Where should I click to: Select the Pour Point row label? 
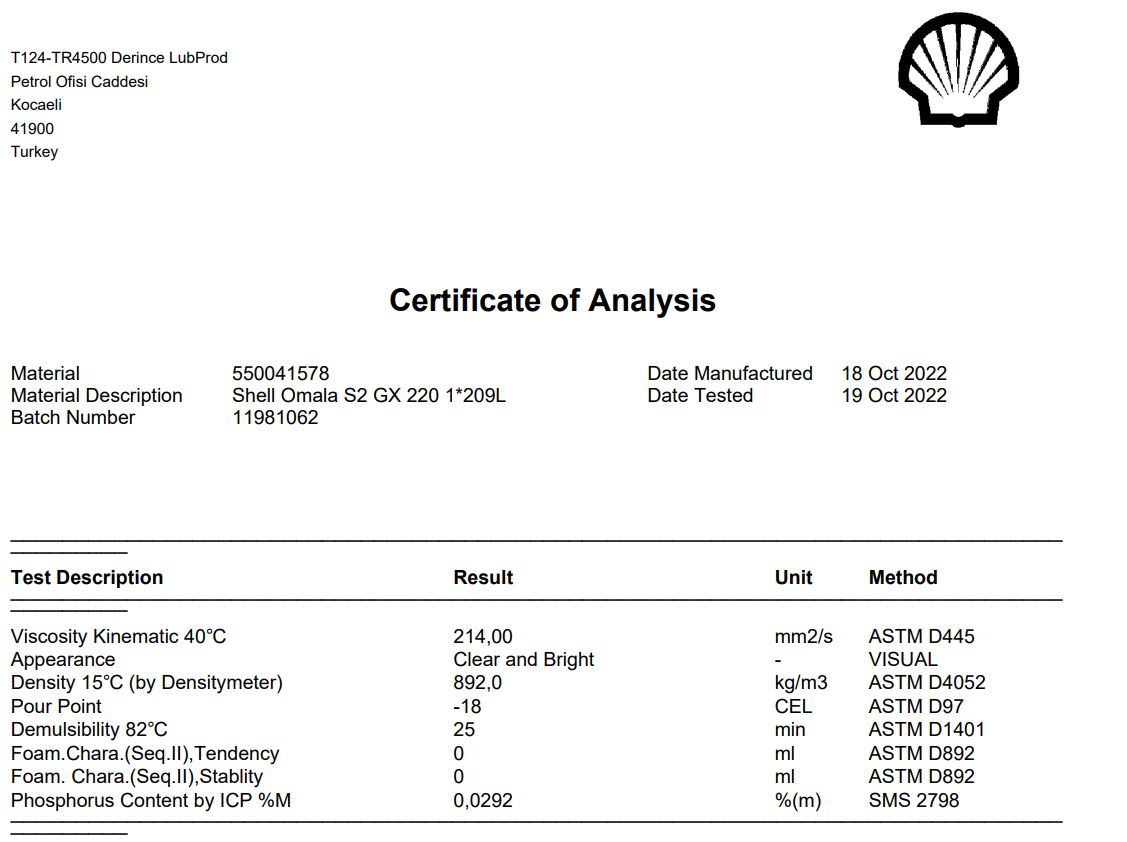pos(56,707)
